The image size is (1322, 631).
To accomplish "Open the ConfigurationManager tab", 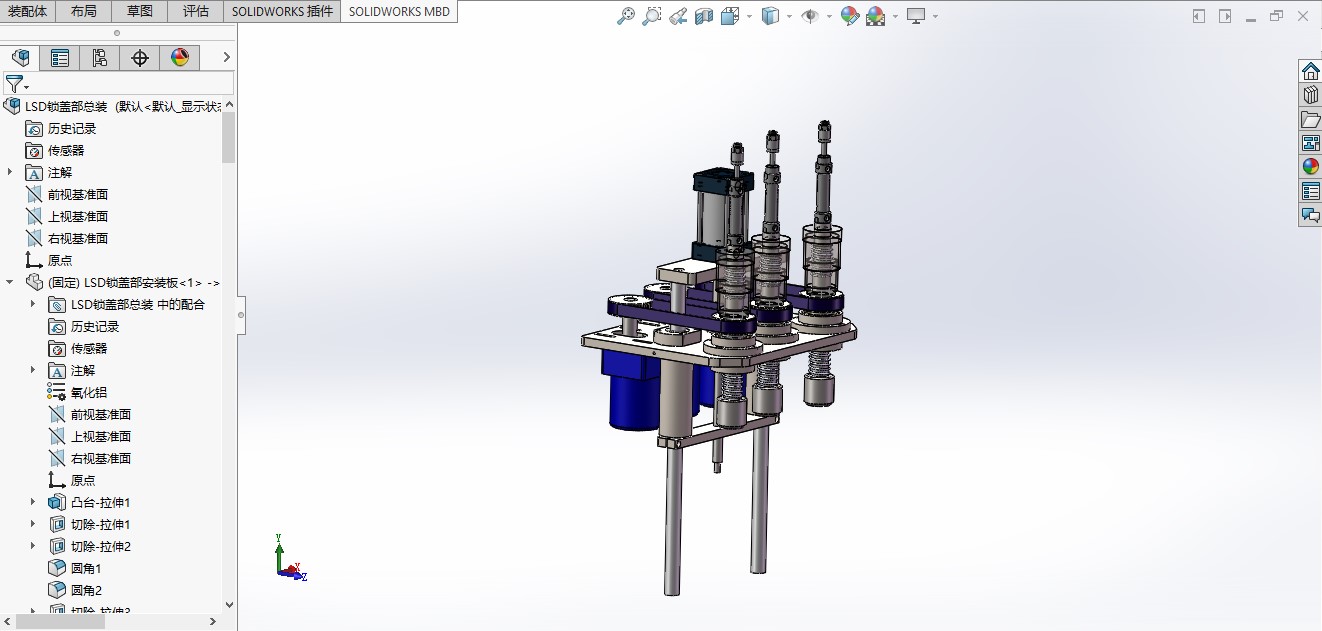I will 100,58.
